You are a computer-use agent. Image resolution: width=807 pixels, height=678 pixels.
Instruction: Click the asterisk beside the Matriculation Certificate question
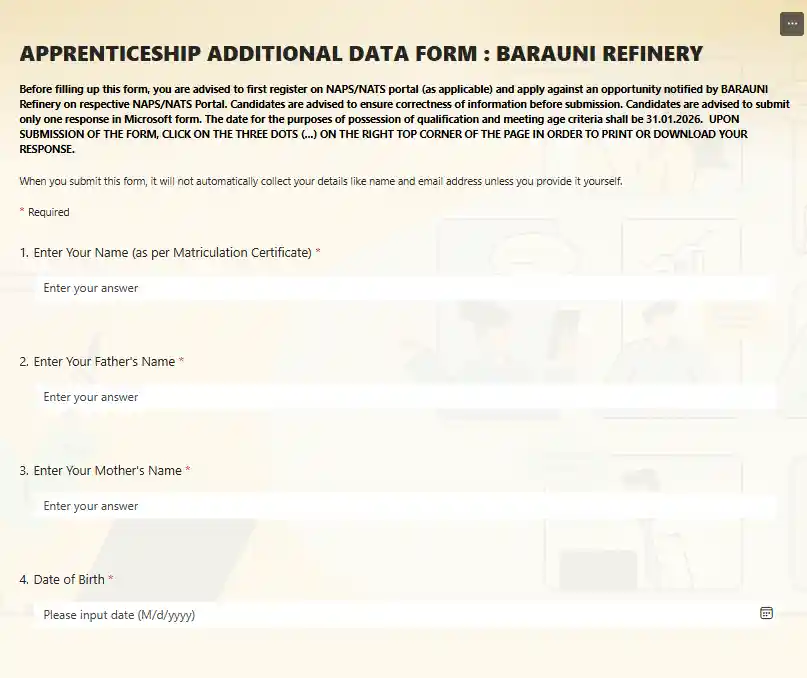318,253
